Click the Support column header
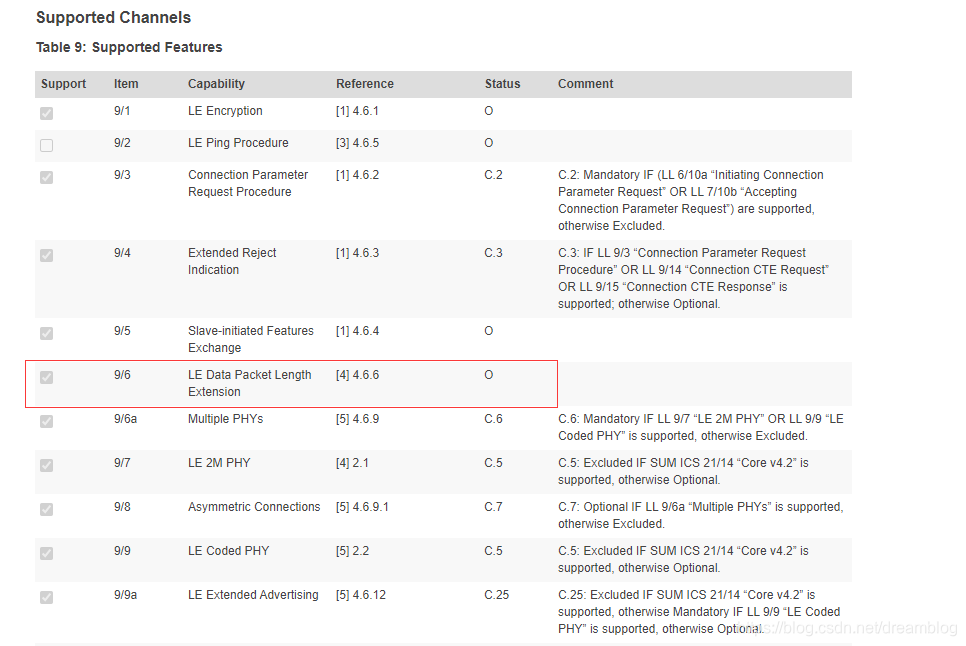The image size is (966, 646). pyautogui.click(x=63, y=84)
